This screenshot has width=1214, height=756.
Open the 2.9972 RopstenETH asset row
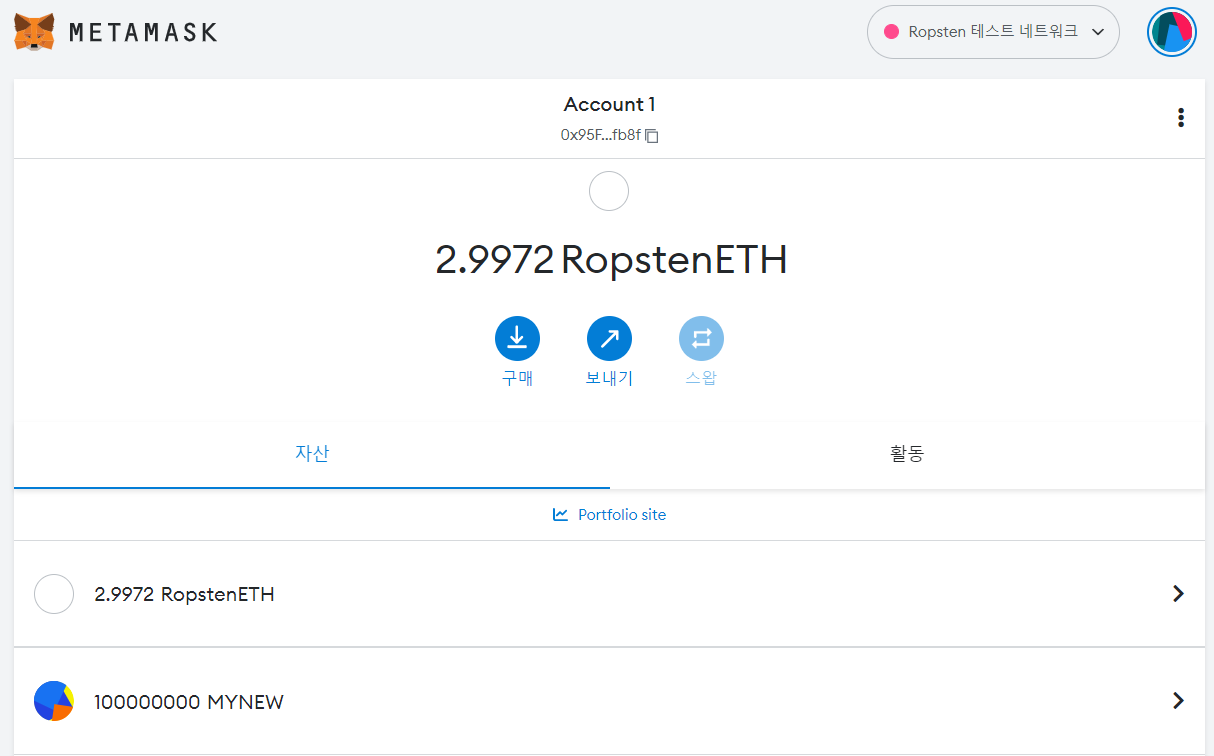tap(609, 594)
